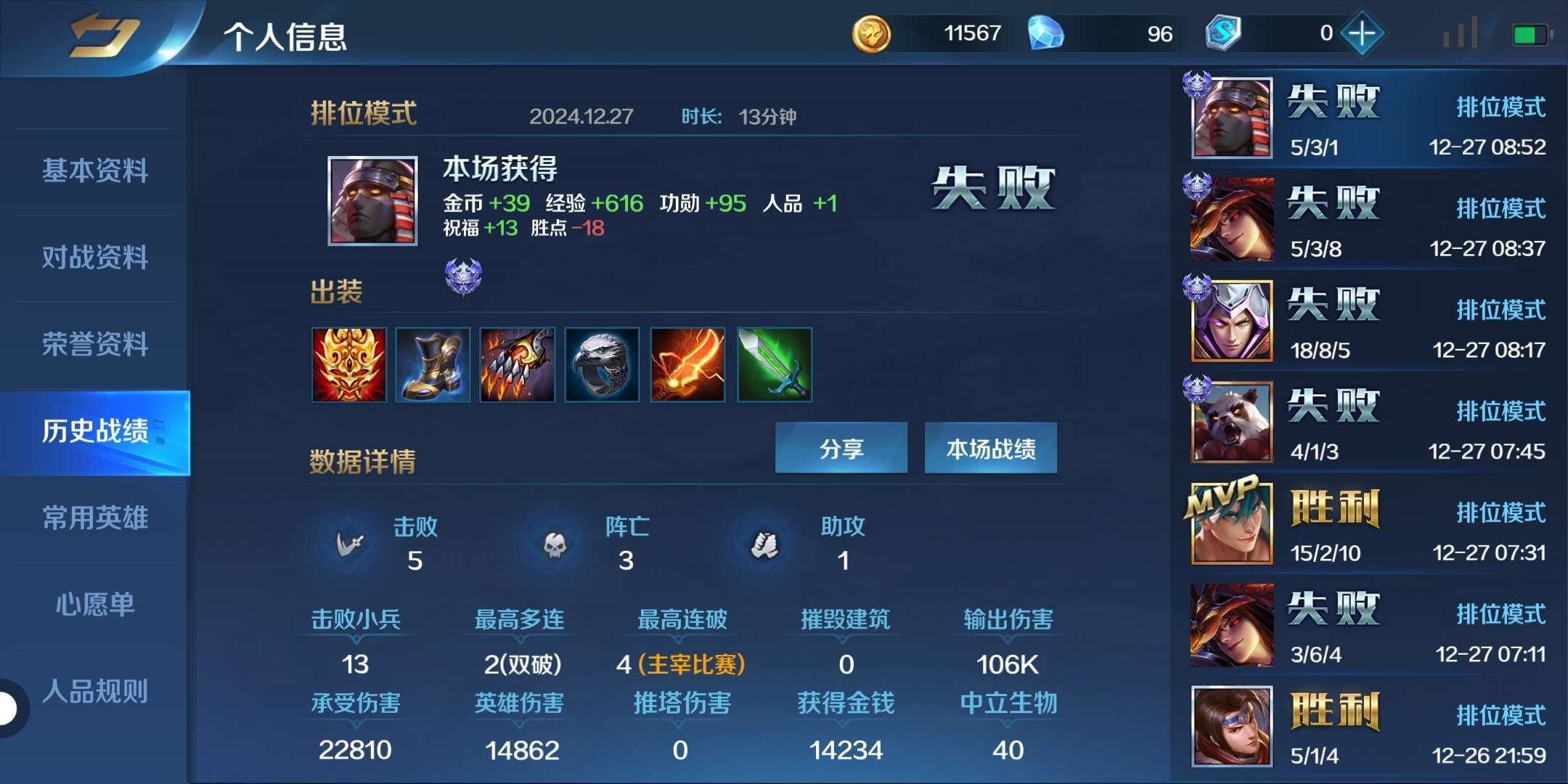Select 人品规则 sidebar item
1568x784 pixels.
(94, 692)
